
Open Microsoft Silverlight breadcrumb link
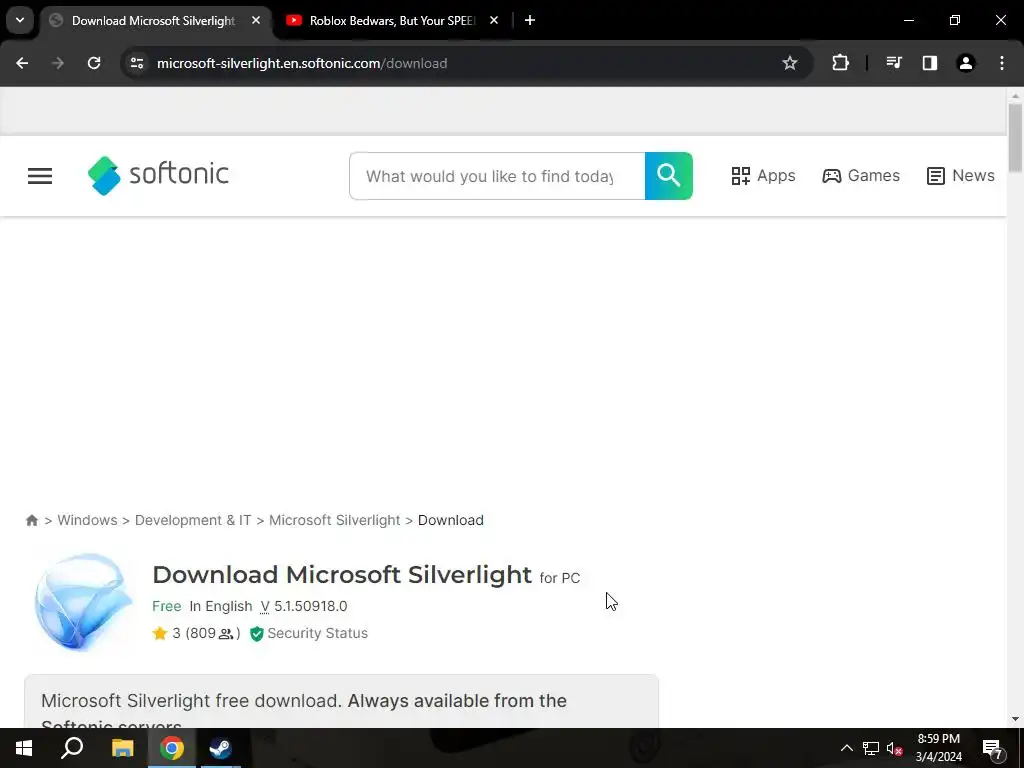point(334,520)
